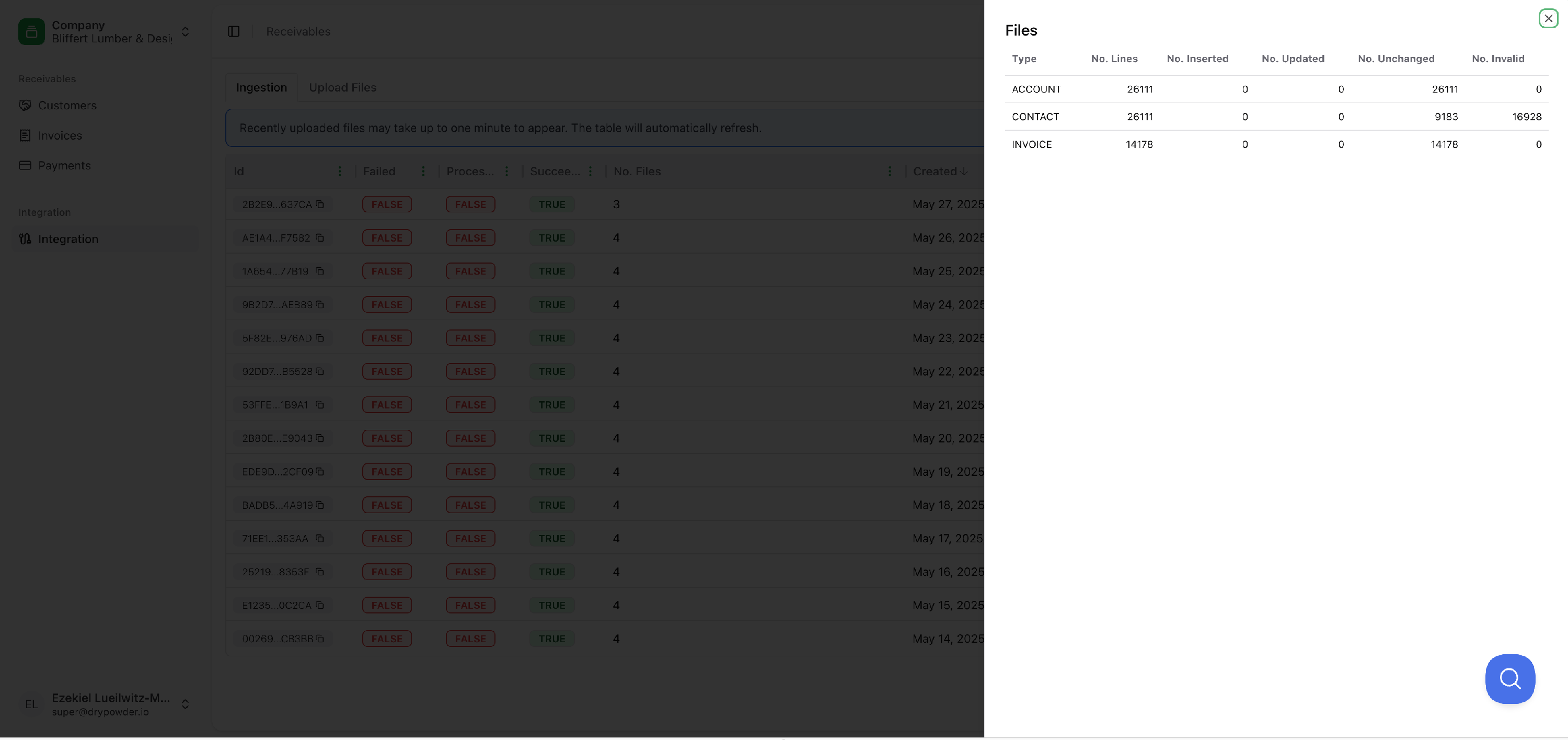Select the INVOICE row in Files
Image resolution: width=1568 pixels, height=740 pixels.
[1276, 144]
